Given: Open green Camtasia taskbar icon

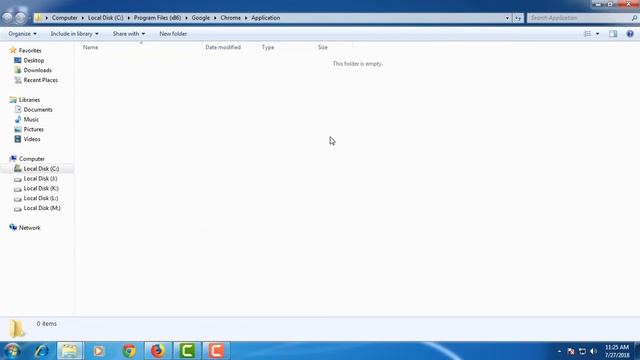Looking at the screenshot, I should click(x=187, y=351).
